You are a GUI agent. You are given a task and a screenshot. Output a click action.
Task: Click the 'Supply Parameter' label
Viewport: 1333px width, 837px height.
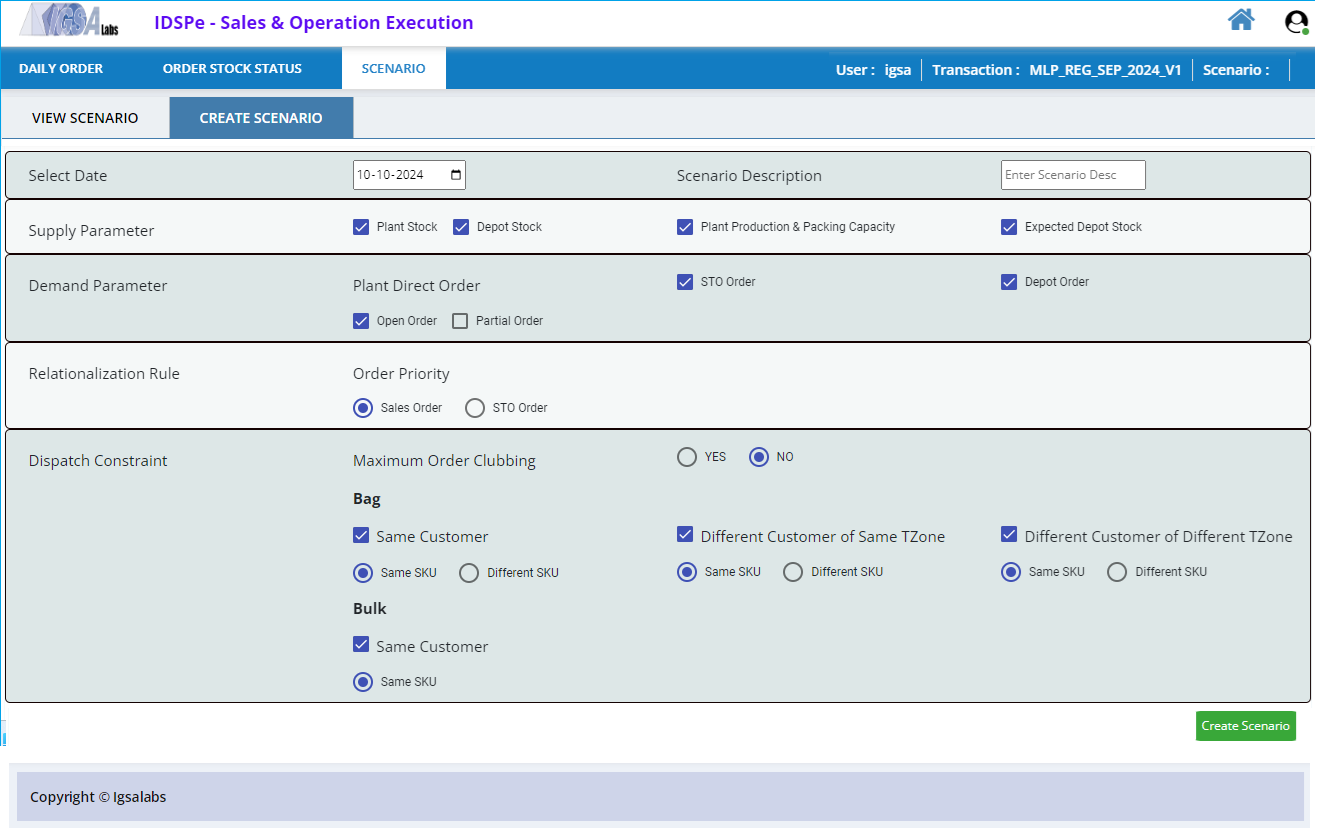[91, 231]
